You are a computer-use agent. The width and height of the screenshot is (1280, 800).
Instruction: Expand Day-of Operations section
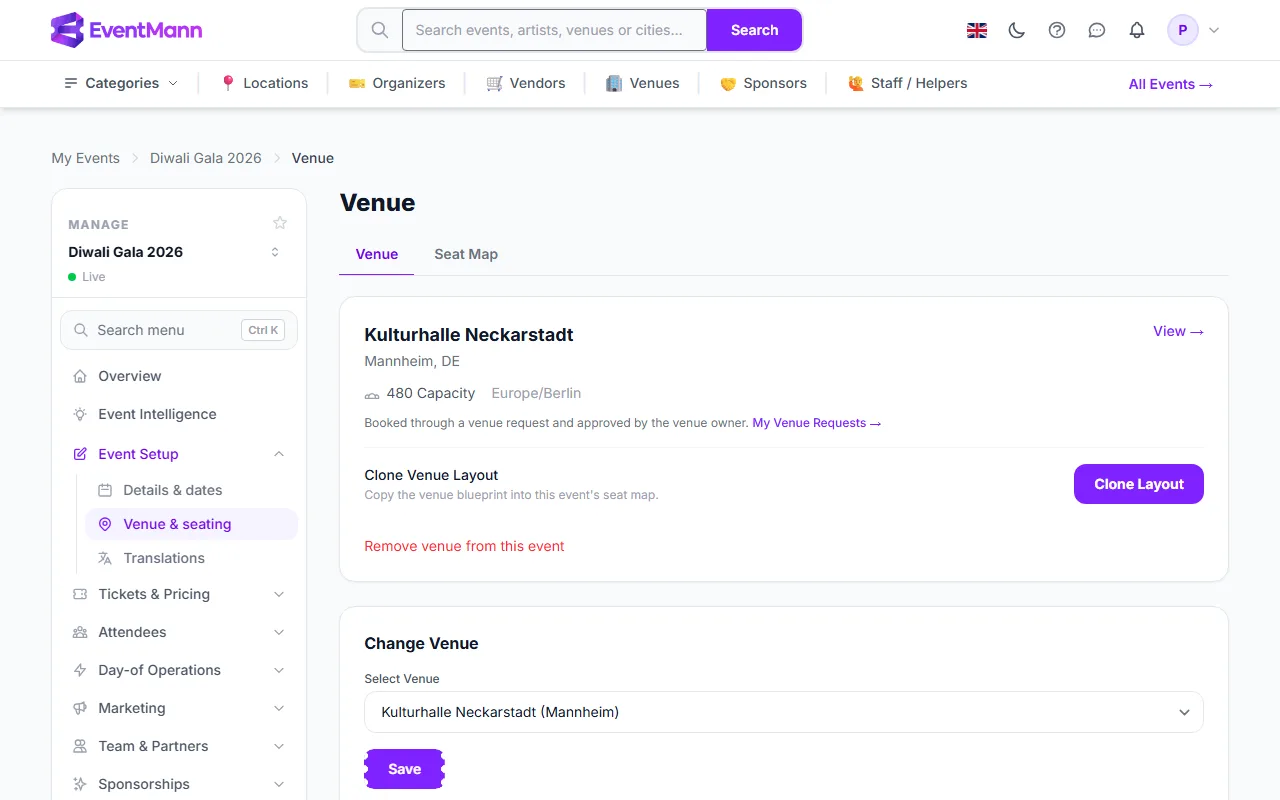[x=179, y=670]
